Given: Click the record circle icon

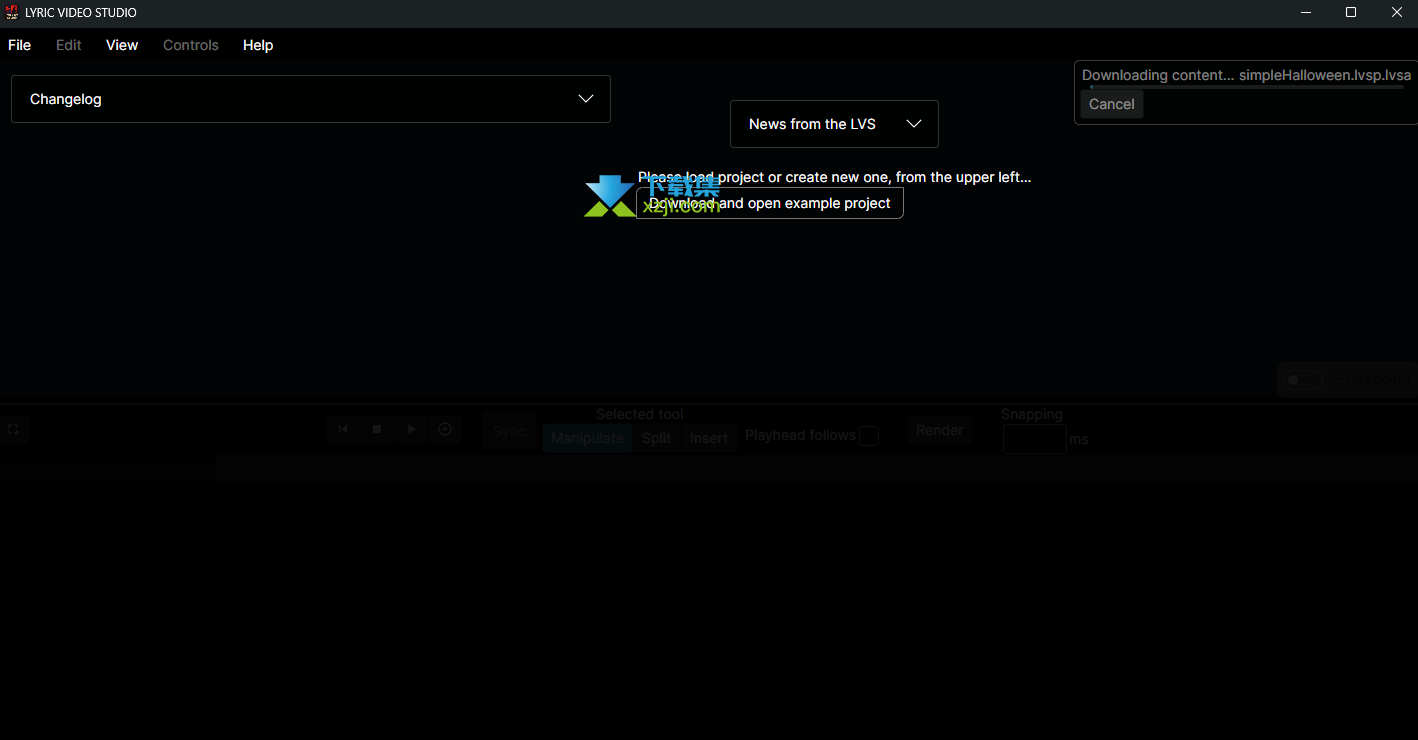Looking at the screenshot, I should 445,429.
